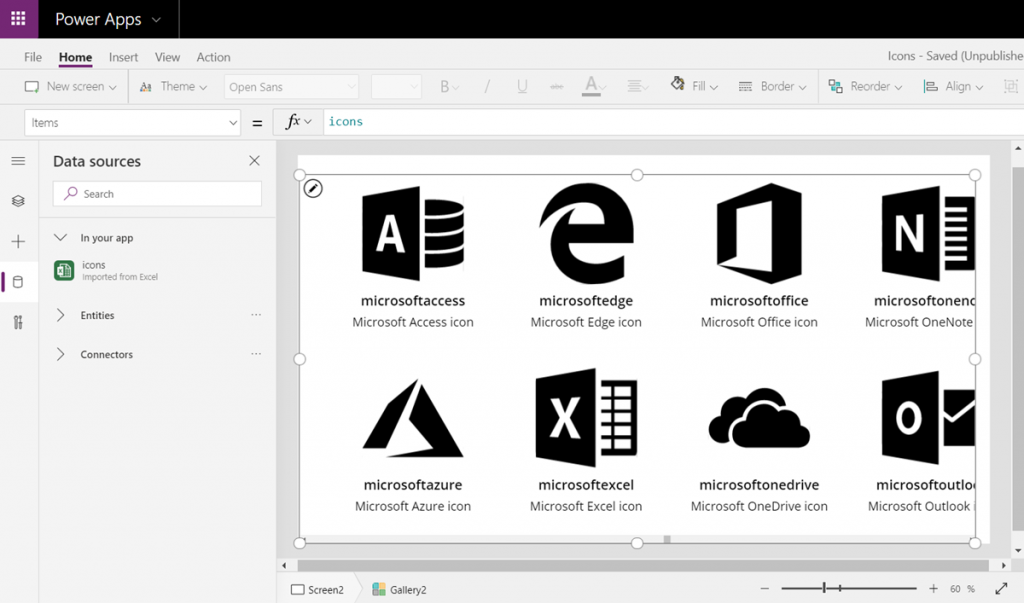
Task: Toggle the hamburger navigation menu
Action: (18, 161)
